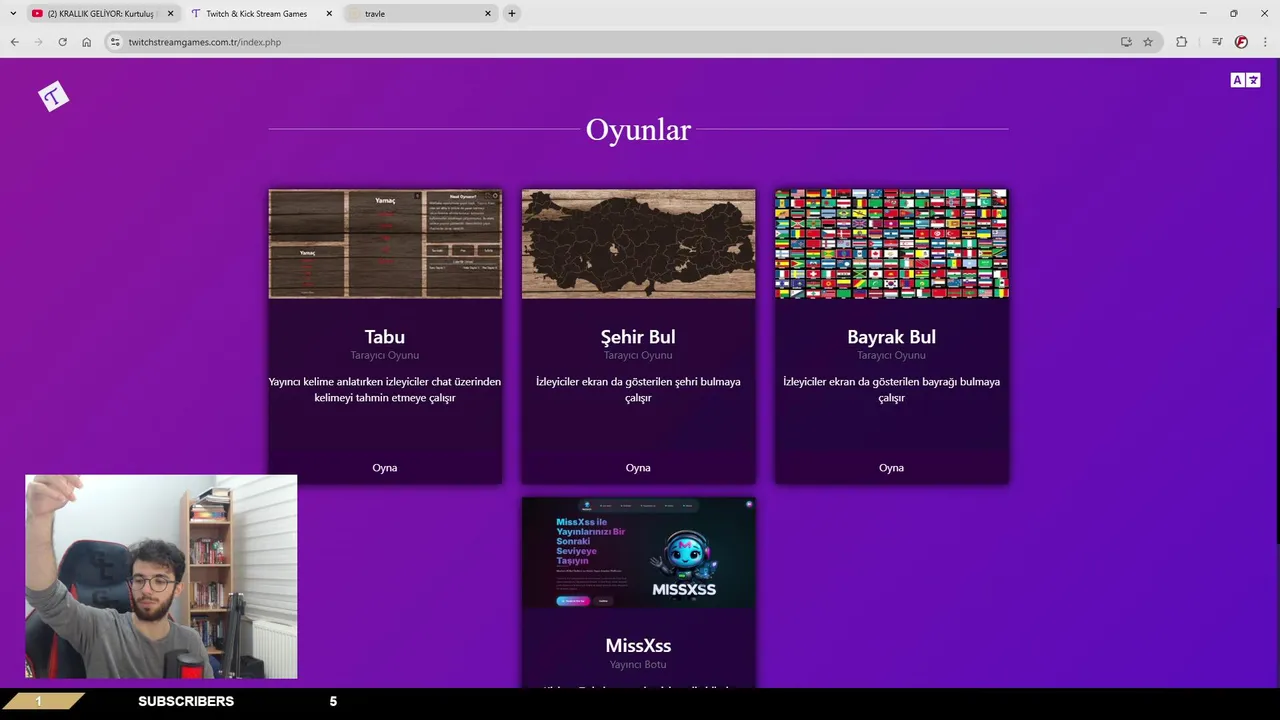Click the webcam overlay video
This screenshot has height=720, width=1280.
pyautogui.click(x=161, y=577)
